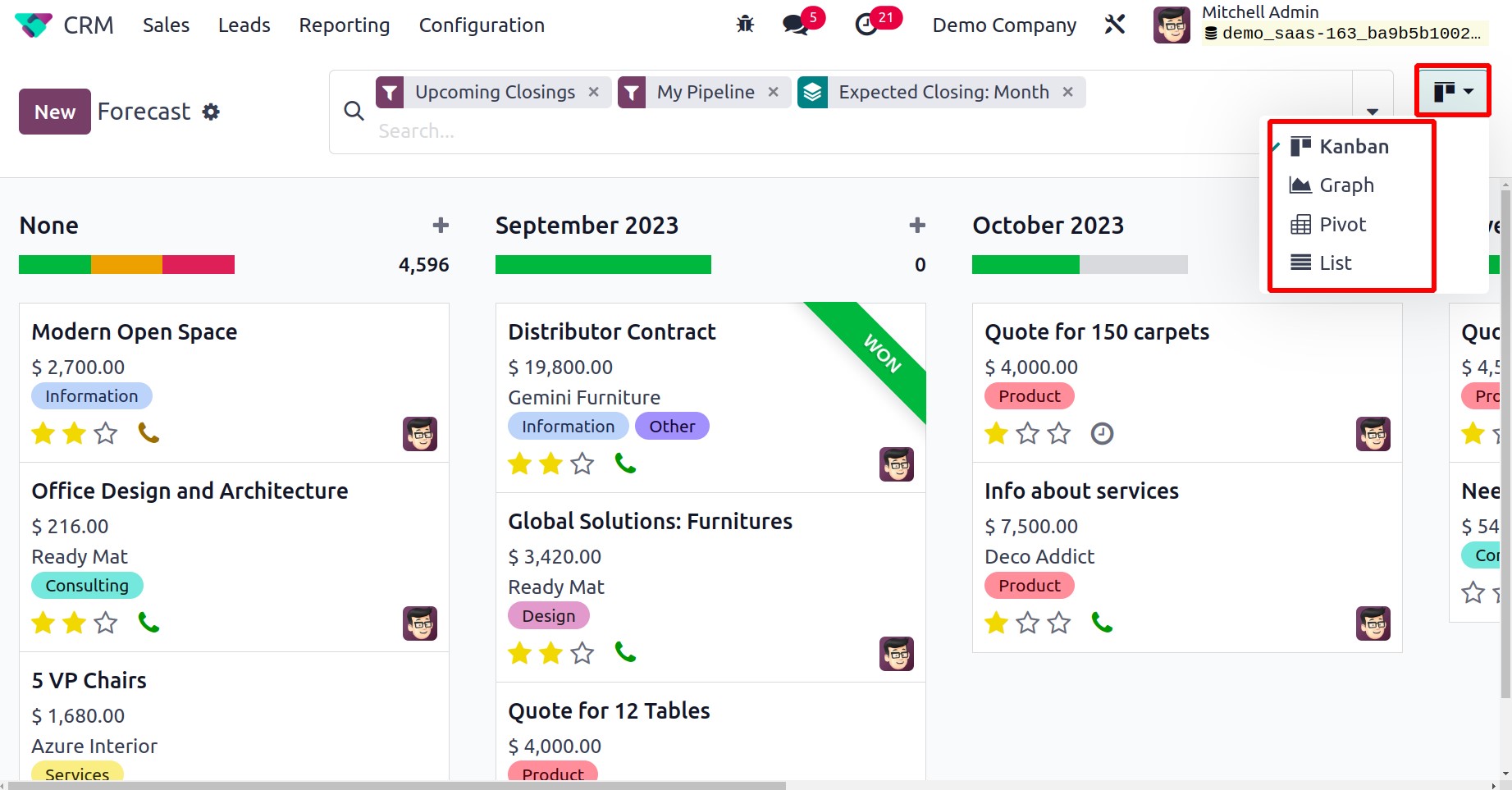1512x790 pixels.
Task: Open the CRM app home logo
Action: tap(34, 25)
